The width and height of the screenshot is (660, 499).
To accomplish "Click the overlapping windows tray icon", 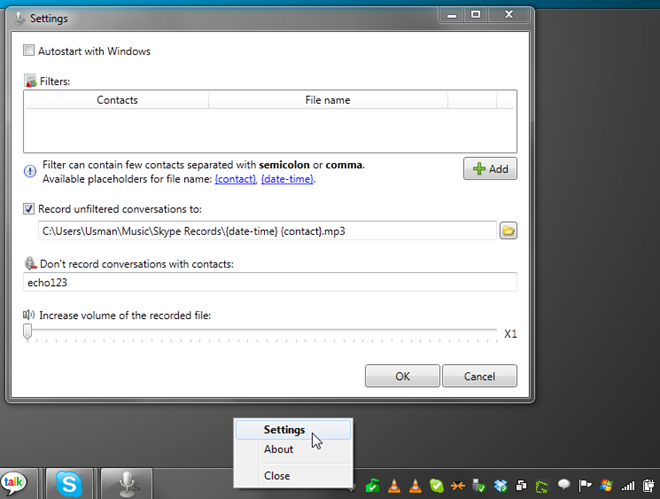I will coord(522,486).
